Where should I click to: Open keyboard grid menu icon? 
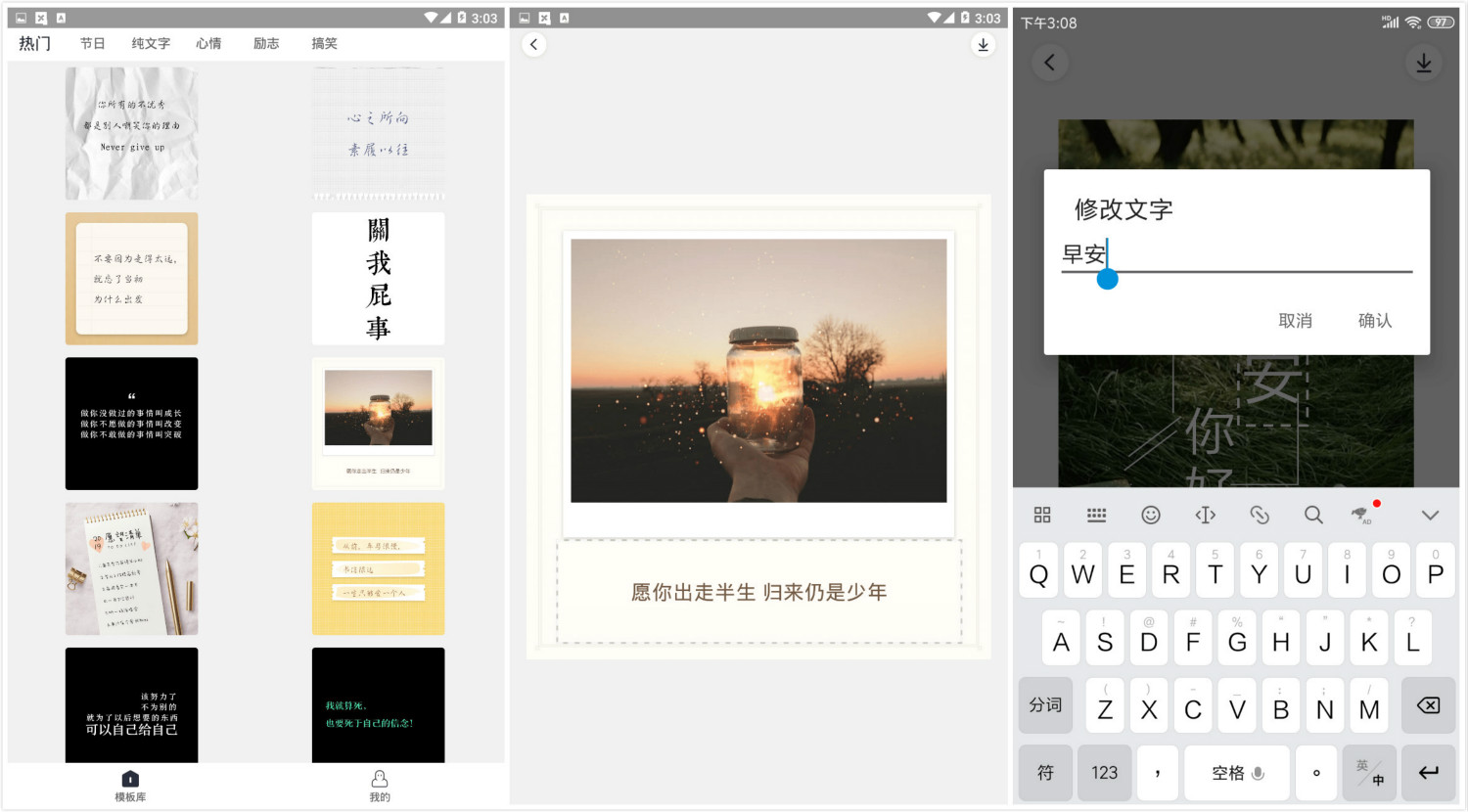coord(1042,515)
